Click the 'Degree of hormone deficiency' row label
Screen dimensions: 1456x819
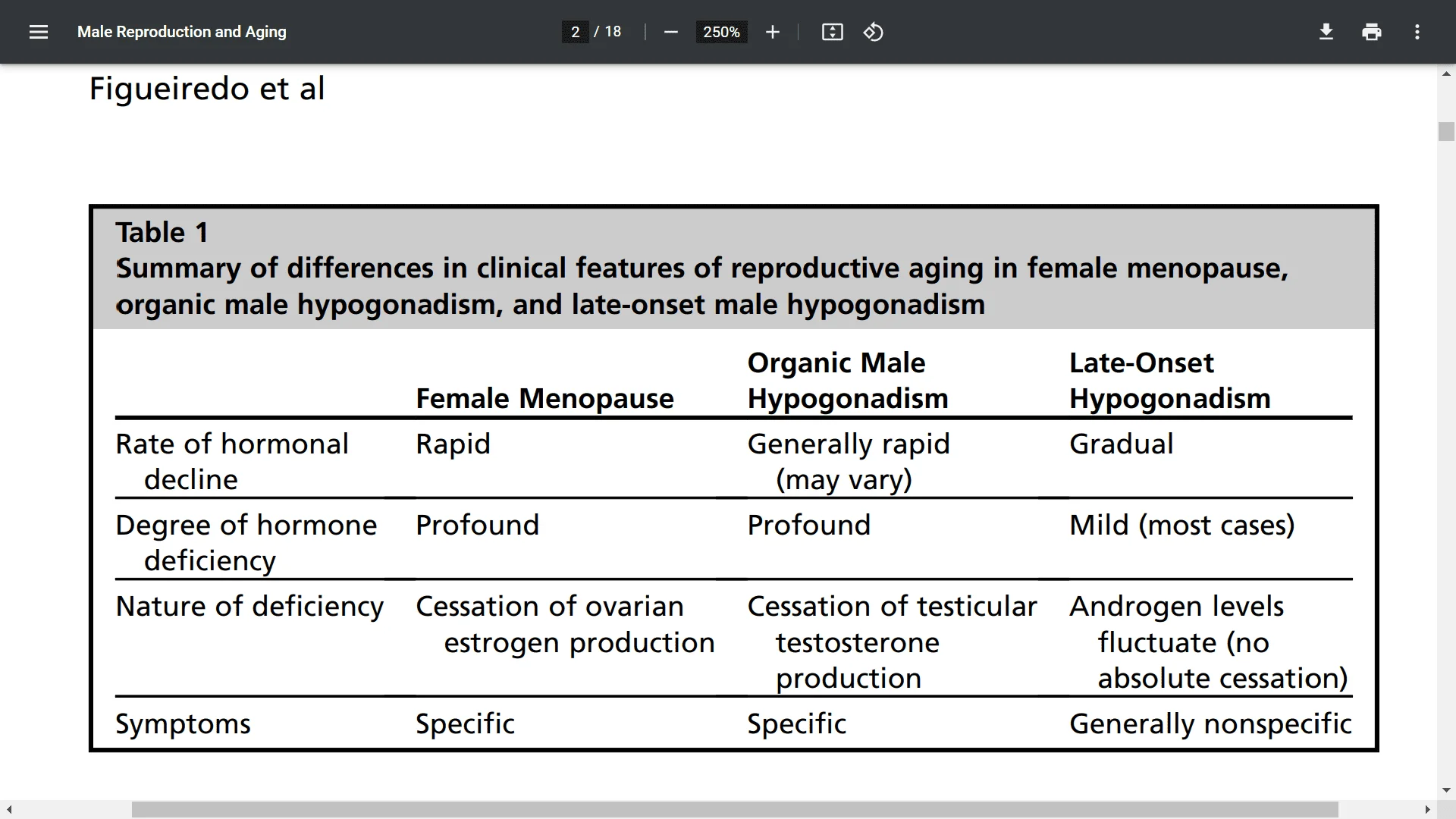click(246, 542)
